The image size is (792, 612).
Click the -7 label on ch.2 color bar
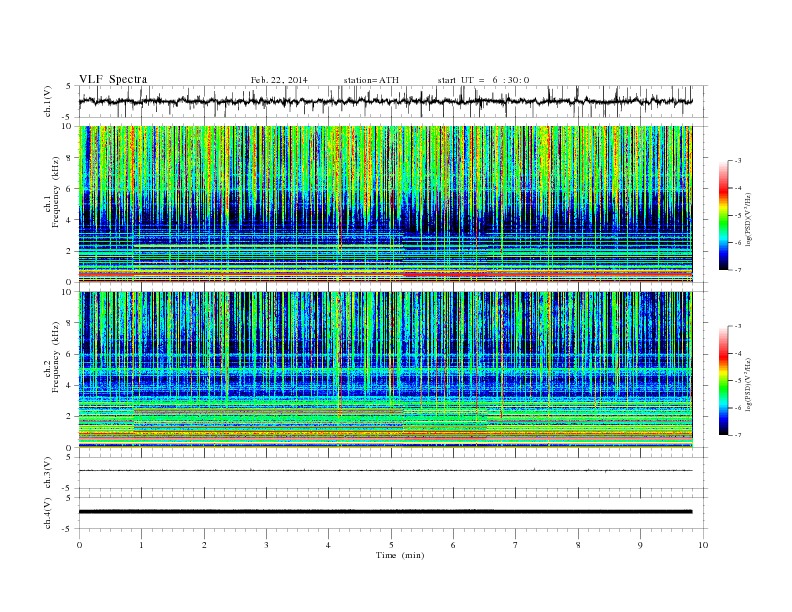click(x=738, y=435)
